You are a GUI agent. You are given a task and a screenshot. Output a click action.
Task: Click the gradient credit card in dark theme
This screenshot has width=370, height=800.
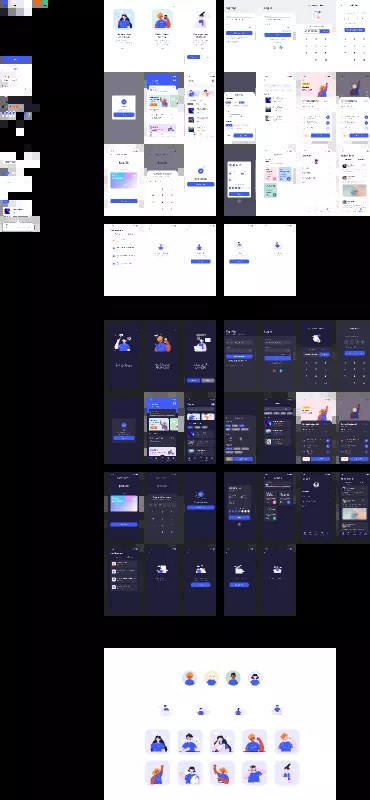point(124,504)
